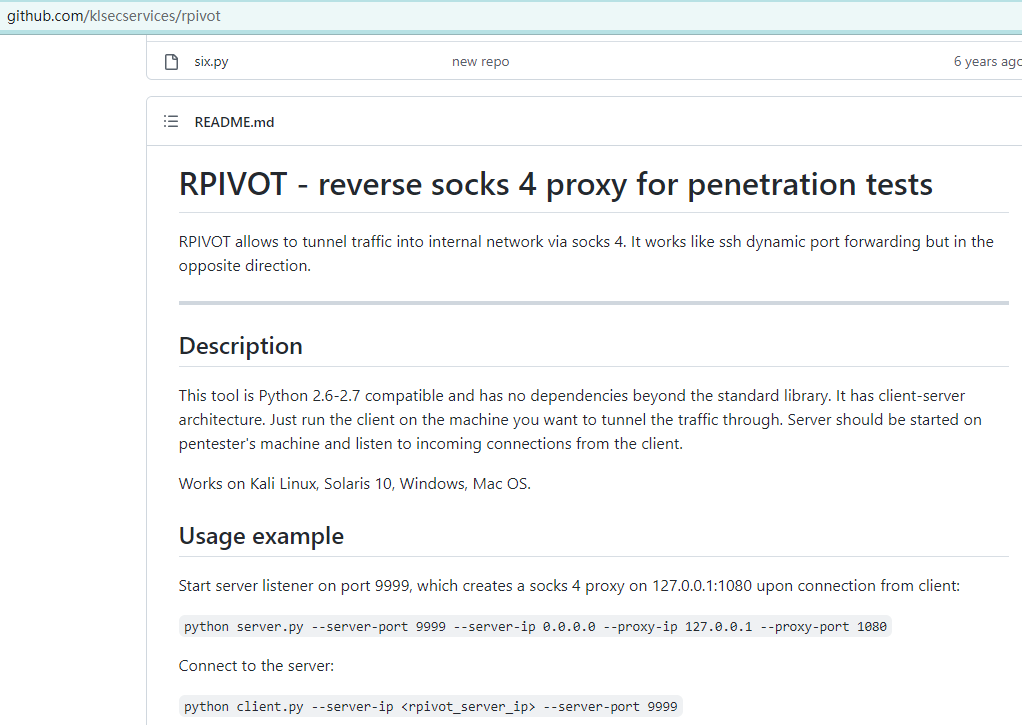This screenshot has height=725, width=1022.
Task: Click the Description section heading
Action: point(241,346)
